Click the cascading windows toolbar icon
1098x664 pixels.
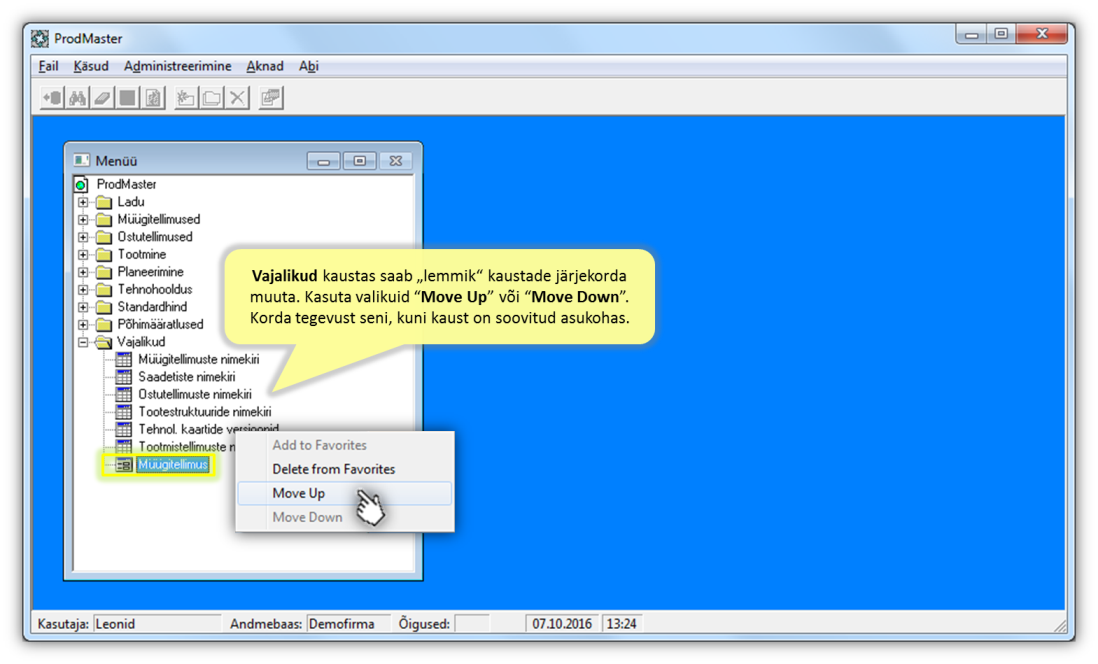click(270, 98)
